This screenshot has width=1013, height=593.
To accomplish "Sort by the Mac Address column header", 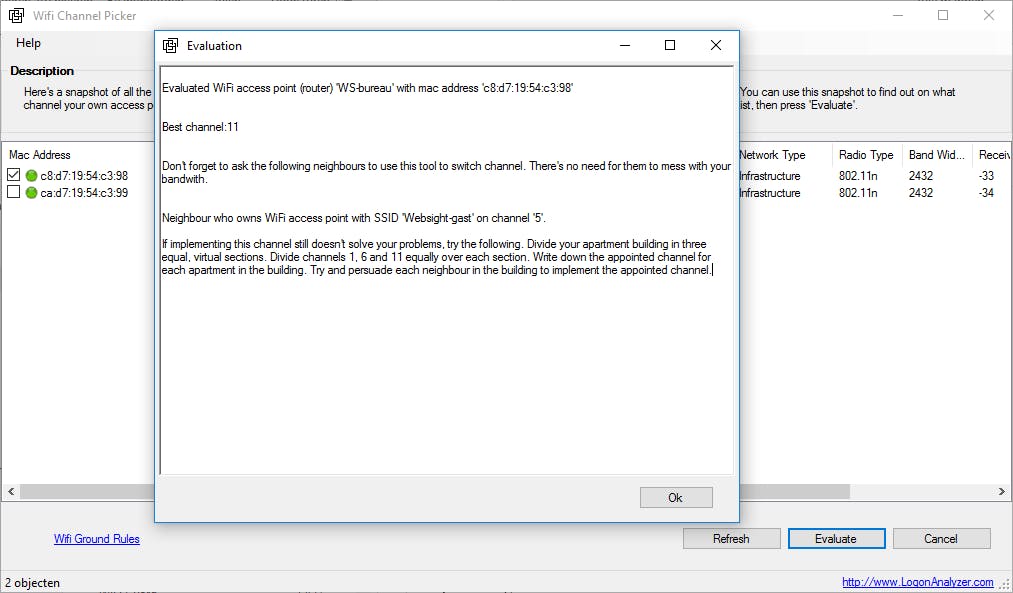I will click(40, 155).
